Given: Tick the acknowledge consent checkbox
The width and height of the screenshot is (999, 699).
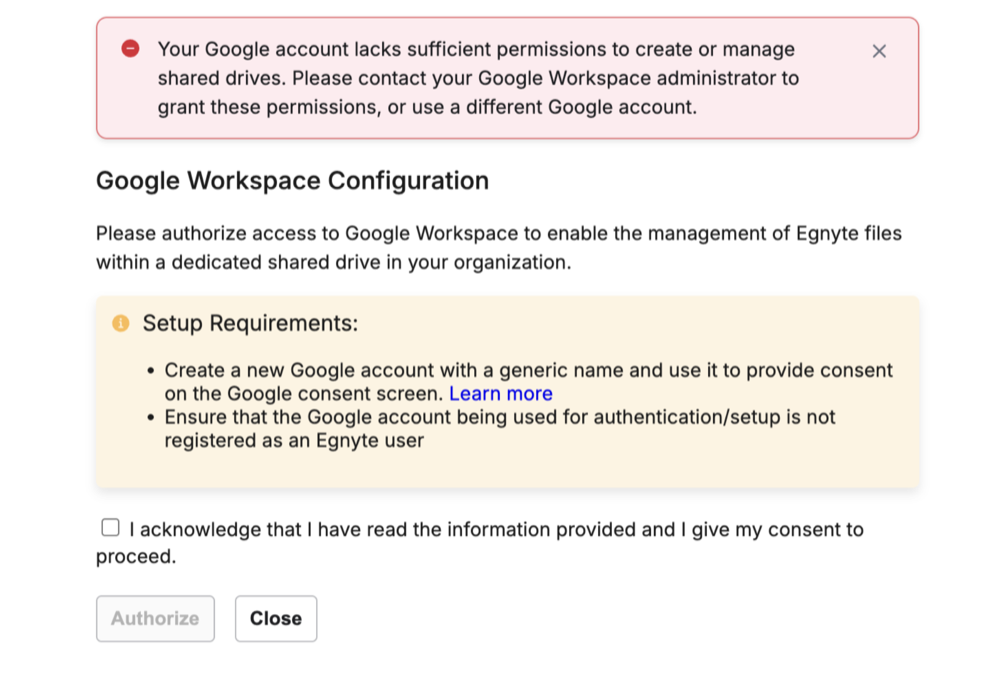Looking at the screenshot, I should (x=110, y=528).
